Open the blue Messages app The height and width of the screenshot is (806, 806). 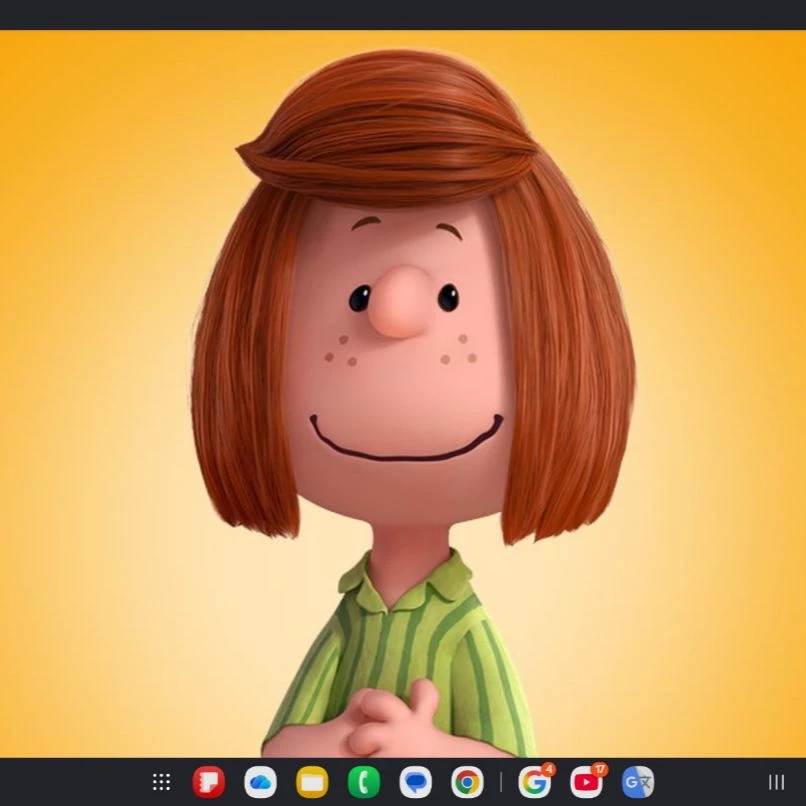click(415, 782)
